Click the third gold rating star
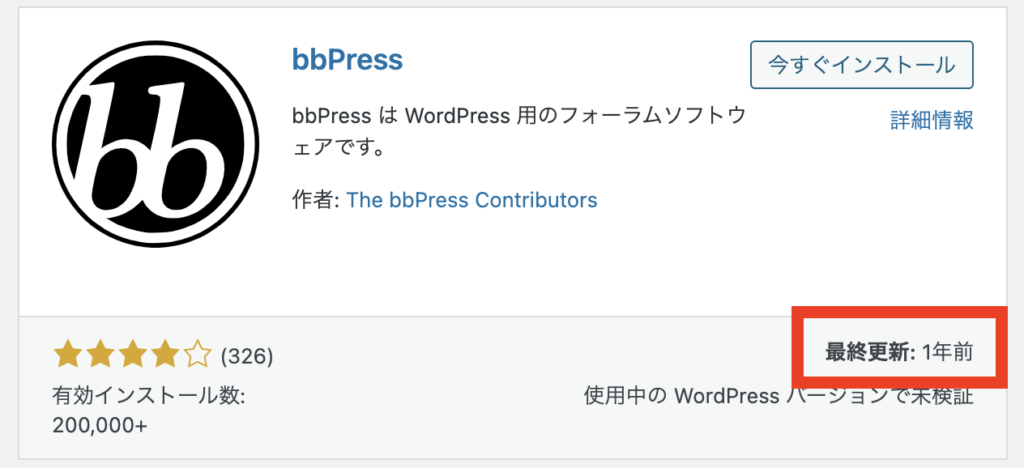Image resolution: width=1024 pixels, height=468 pixels. coord(132,356)
